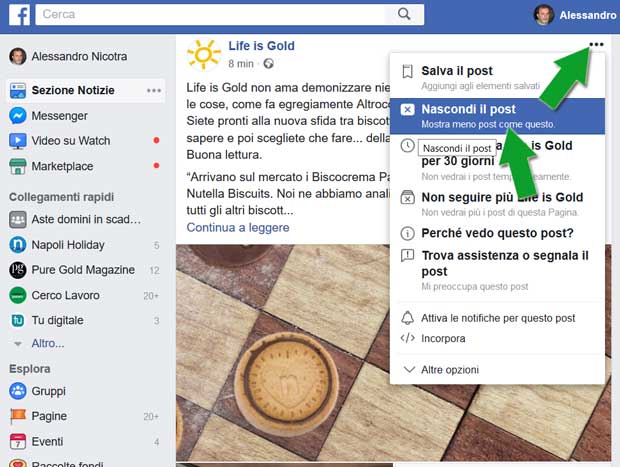Select Incorpora embed option
This screenshot has height=467, width=620.
[497, 339]
